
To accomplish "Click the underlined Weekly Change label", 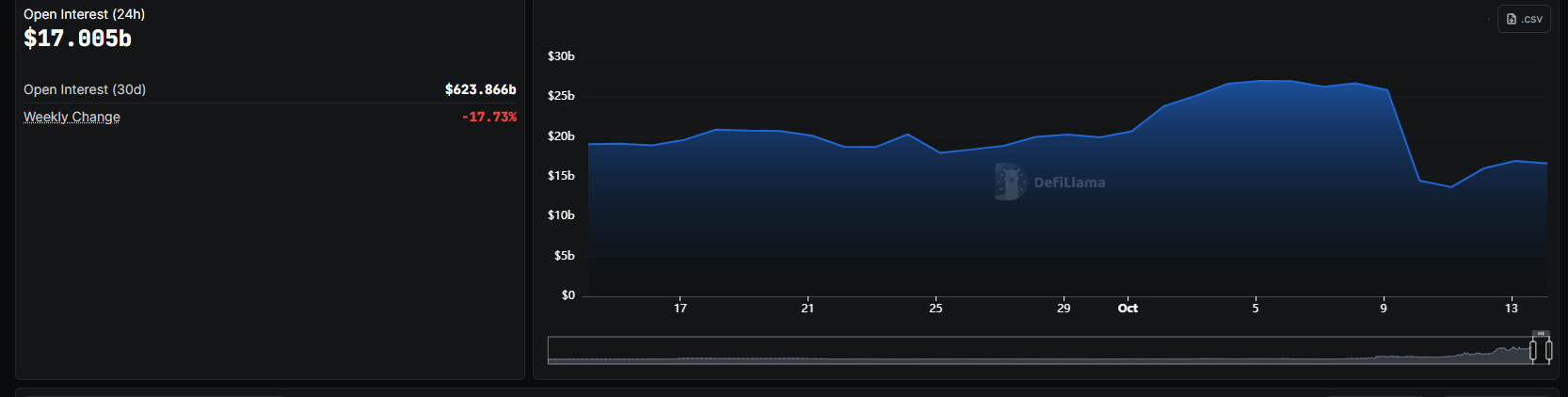I will coord(72,117).
